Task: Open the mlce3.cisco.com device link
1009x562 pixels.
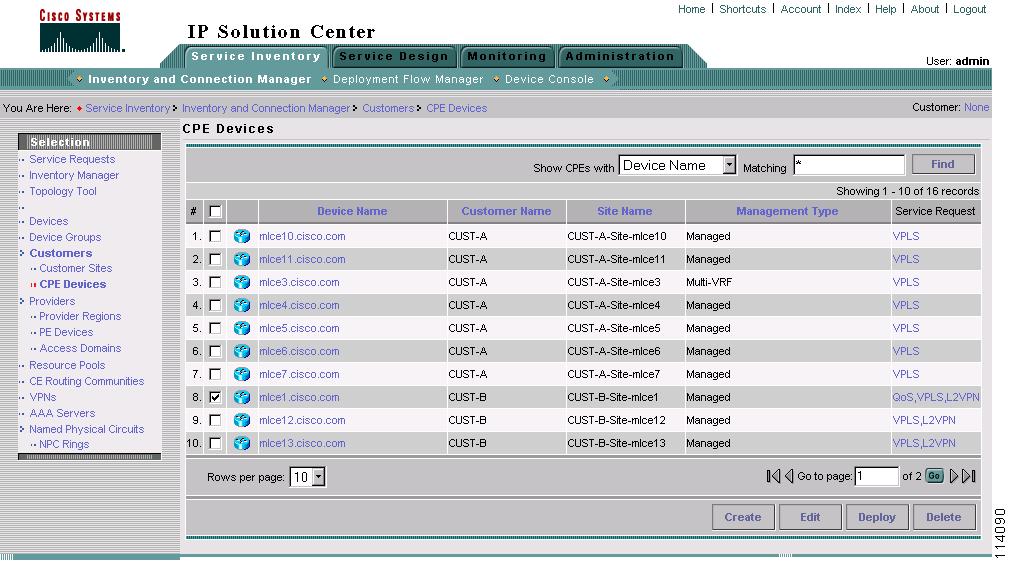Action: [x=299, y=283]
